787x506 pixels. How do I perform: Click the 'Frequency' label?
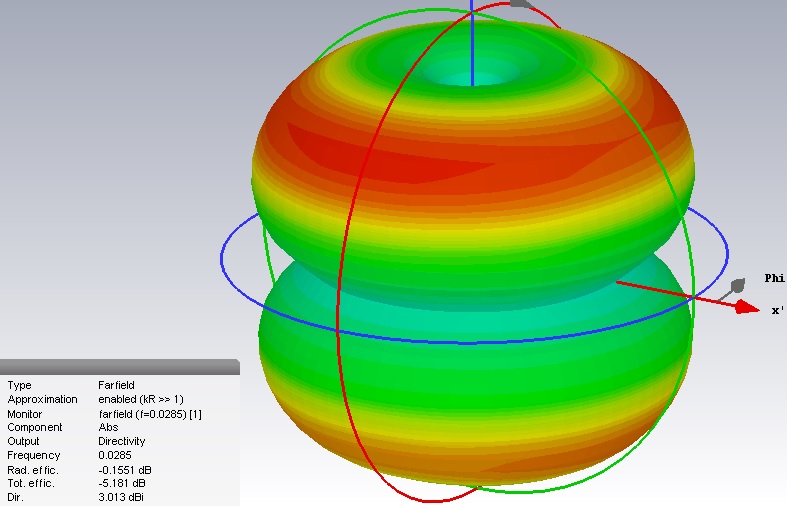34,455
